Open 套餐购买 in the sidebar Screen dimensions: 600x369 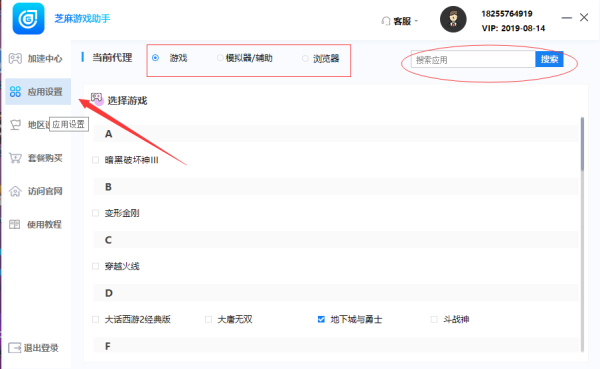38,158
